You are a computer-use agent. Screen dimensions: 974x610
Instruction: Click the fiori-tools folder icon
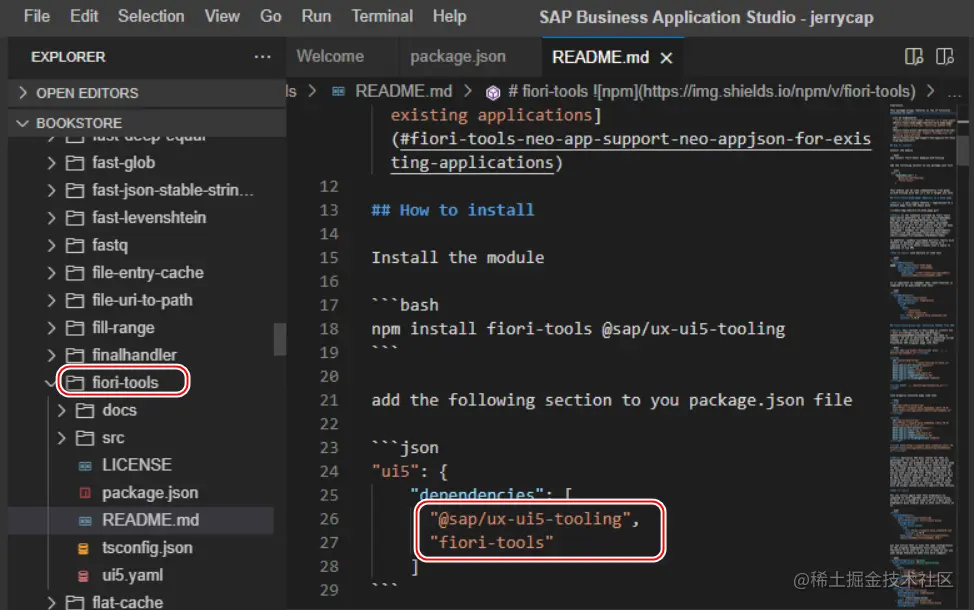[75, 383]
